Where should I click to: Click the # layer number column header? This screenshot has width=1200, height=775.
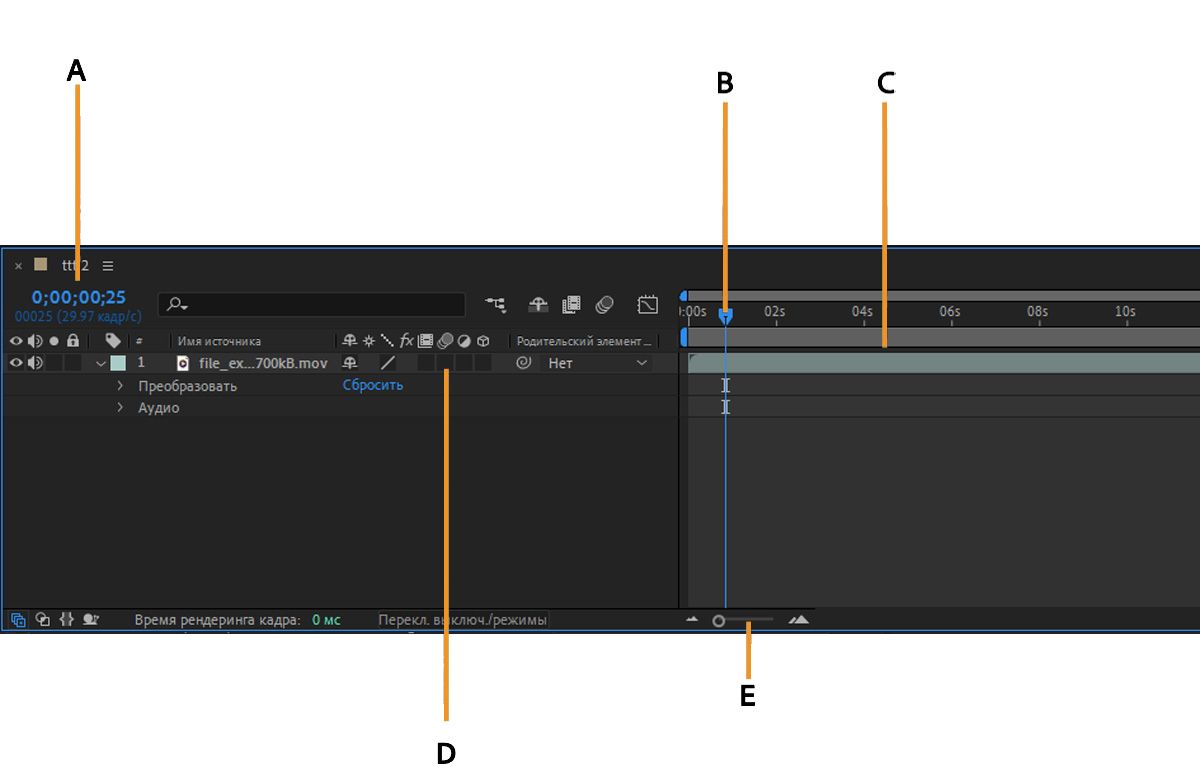coord(140,341)
